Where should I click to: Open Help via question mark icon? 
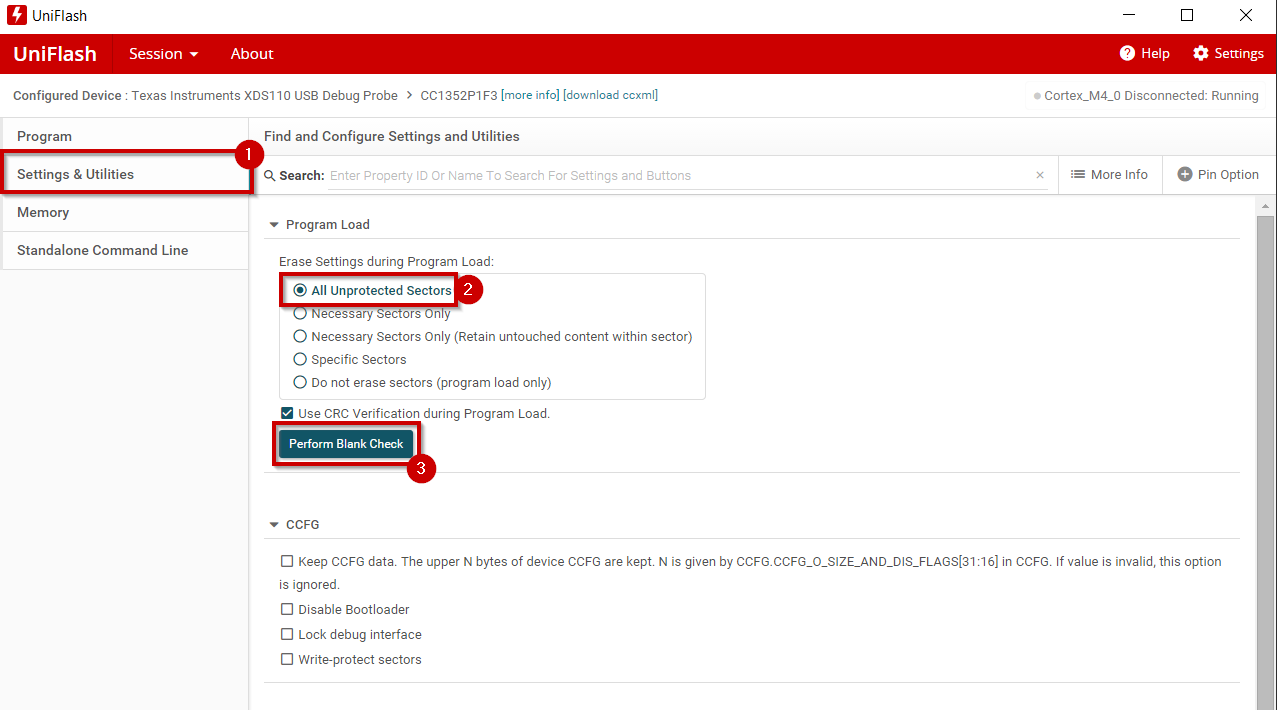pyautogui.click(x=1127, y=54)
